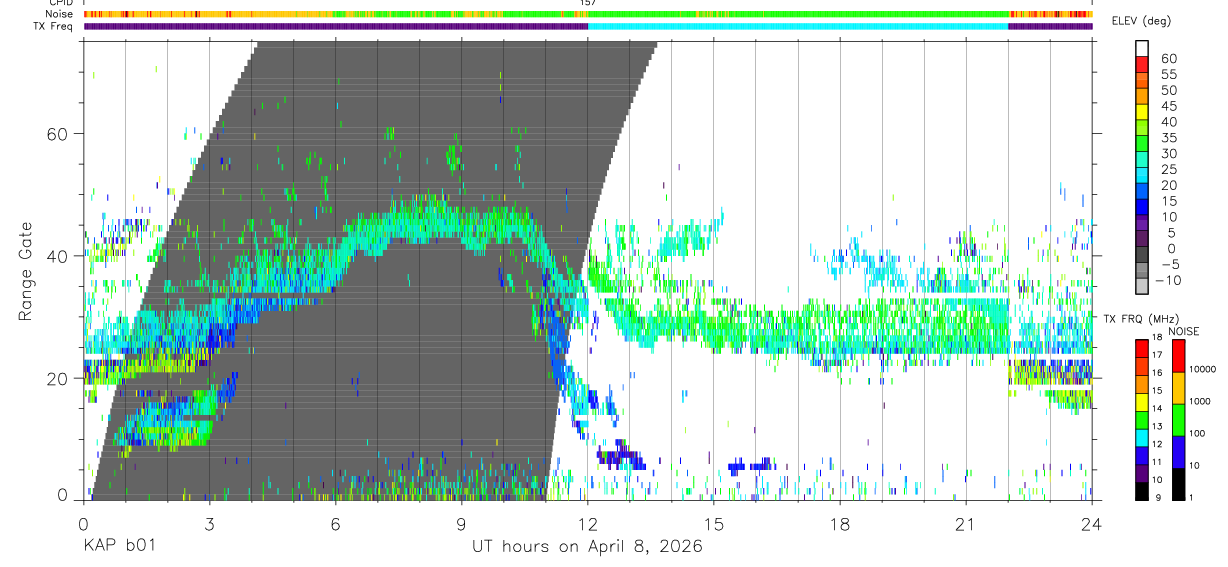Click the Noise strip above the plot
The image size is (1228, 567).
tap(588, 14)
